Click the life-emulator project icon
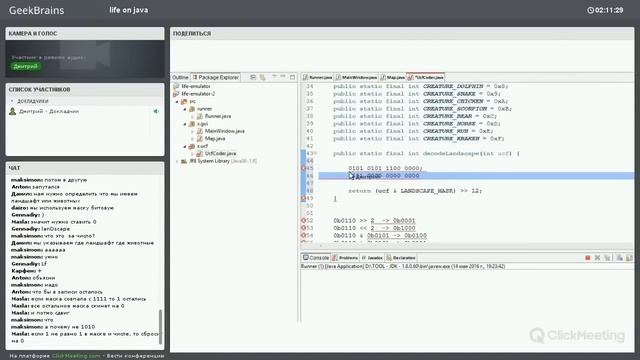This screenshot has height=360, width=640. click(x=176, y=86)
